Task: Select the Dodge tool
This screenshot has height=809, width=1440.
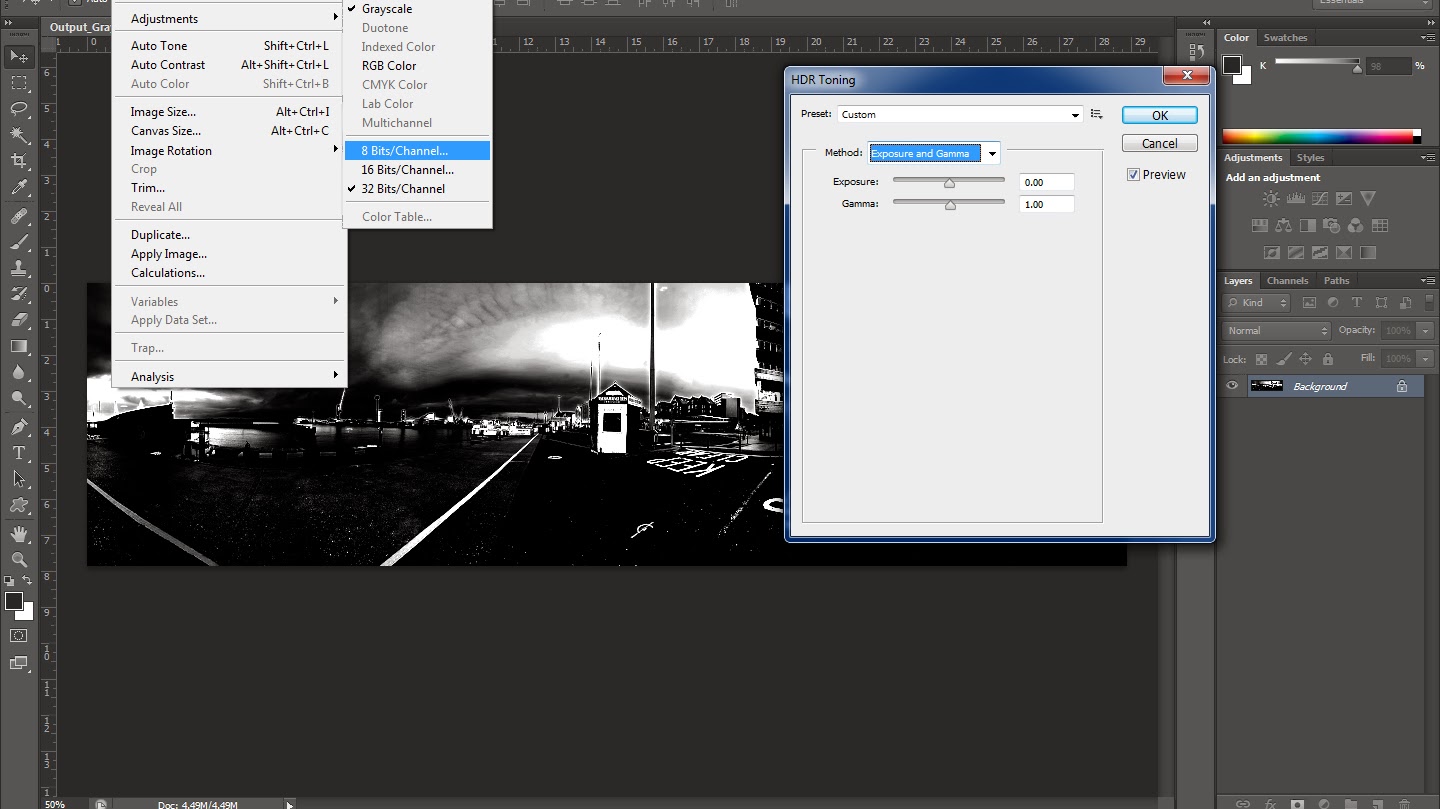Action: tap(19, 398)
